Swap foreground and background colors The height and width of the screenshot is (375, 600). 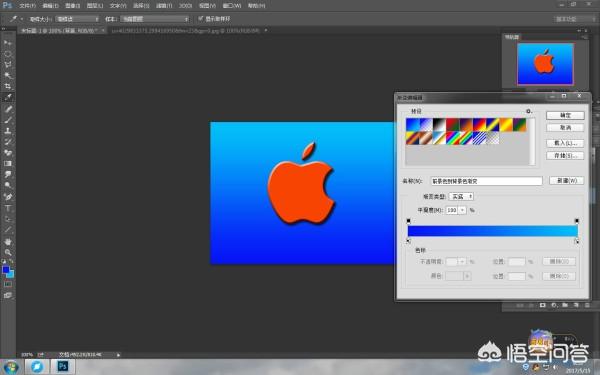point(11,262)
